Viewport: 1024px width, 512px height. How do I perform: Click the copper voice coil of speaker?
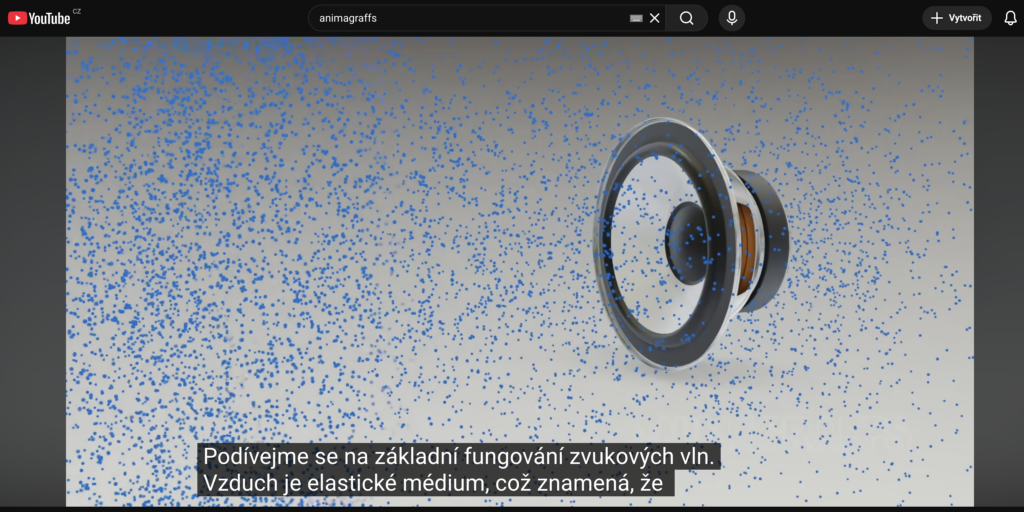coord(744,248)
